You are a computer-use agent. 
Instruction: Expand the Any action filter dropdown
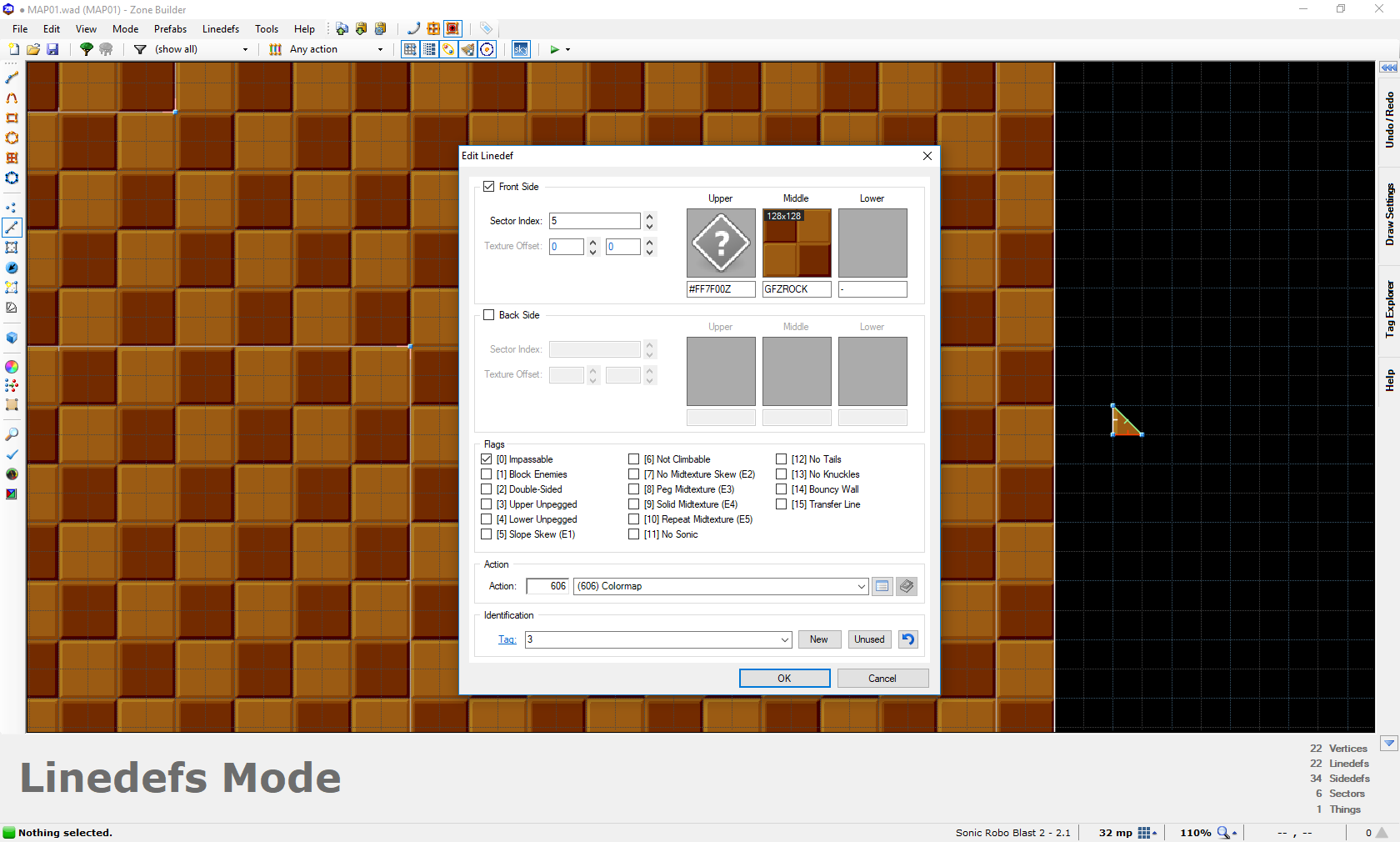pyautogui.click(x=380, y=49)
